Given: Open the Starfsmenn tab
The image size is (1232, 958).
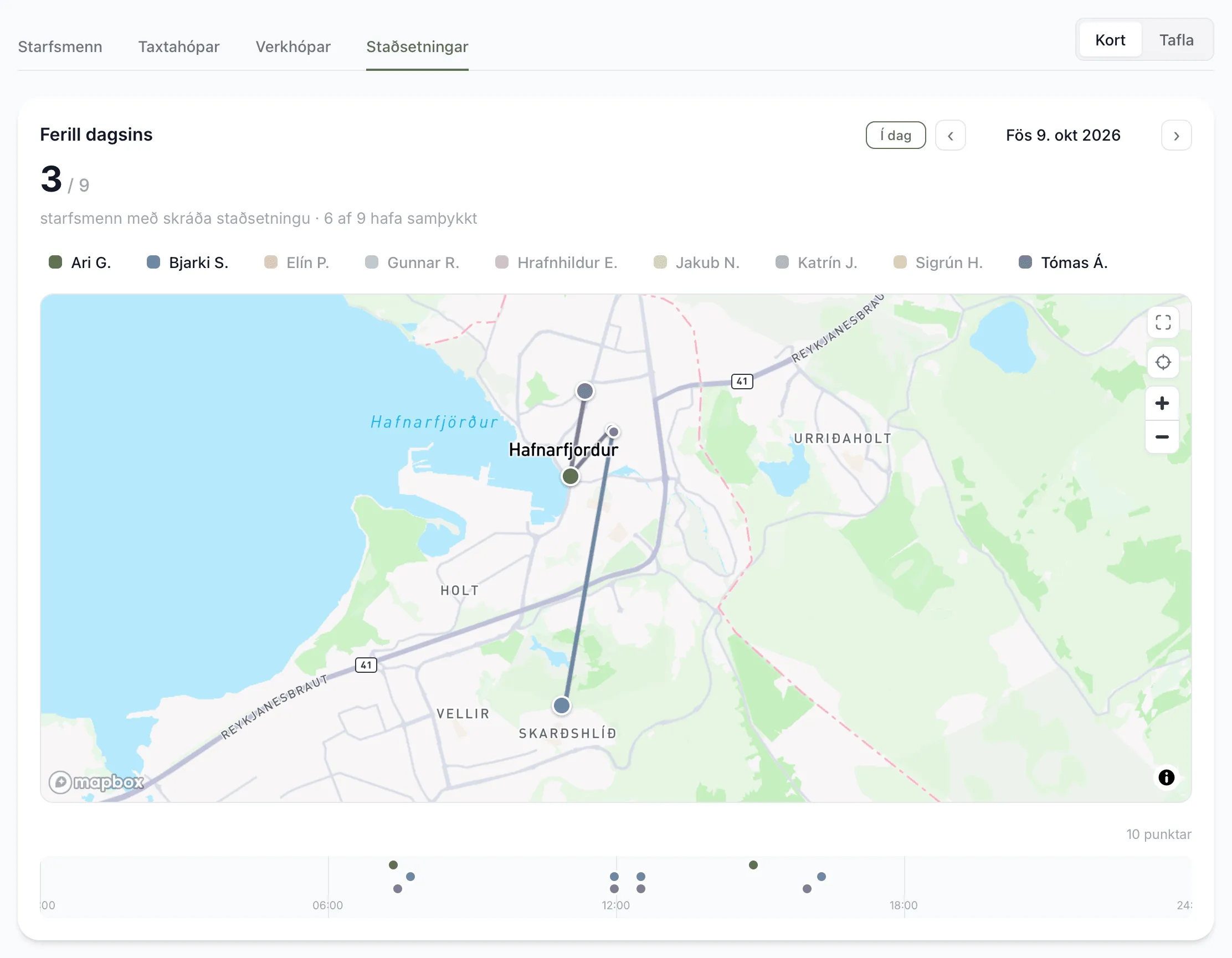Looking at the screenshot, I should 60,47.
